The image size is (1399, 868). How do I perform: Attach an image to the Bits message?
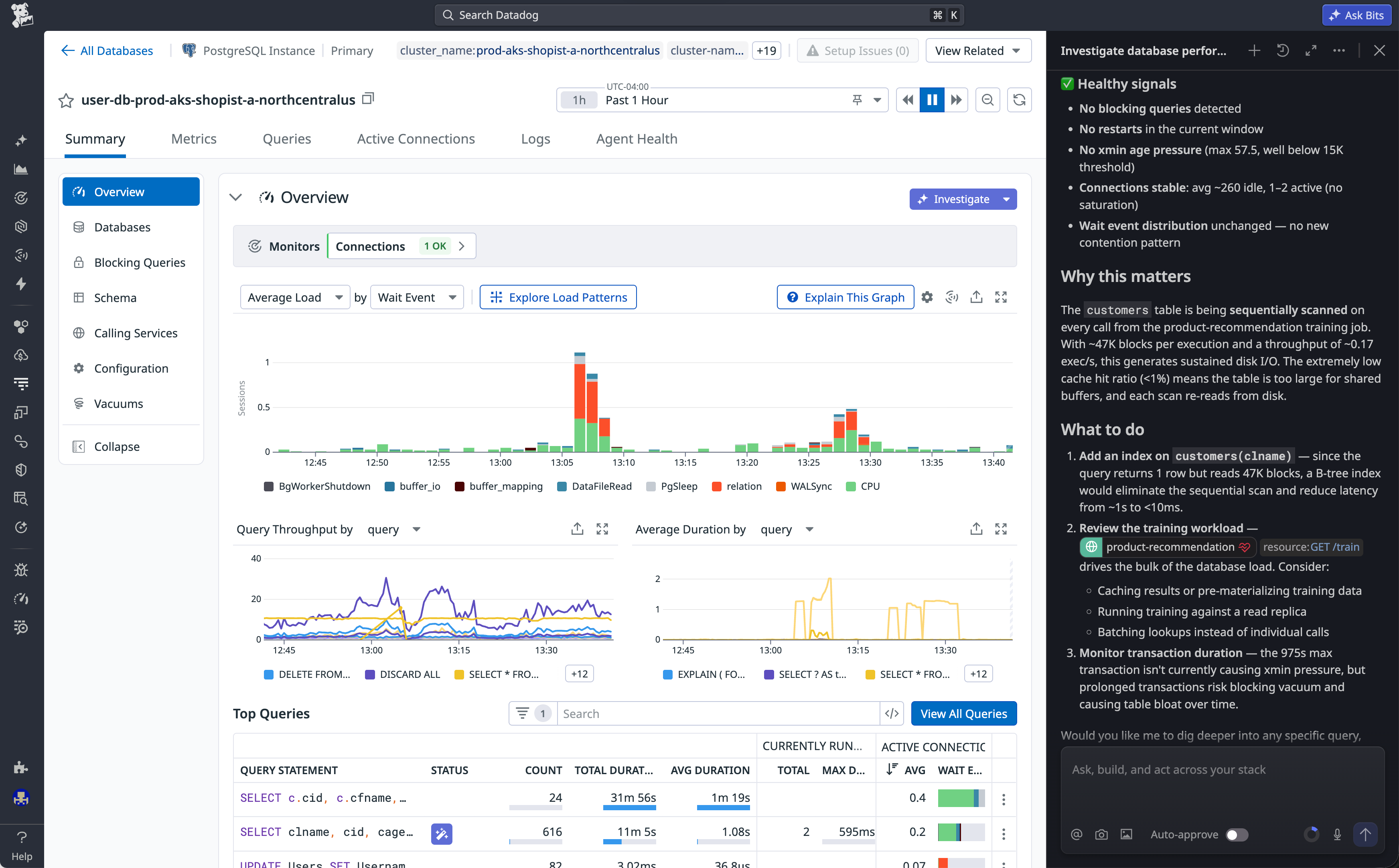click(x=1126, y=835)
